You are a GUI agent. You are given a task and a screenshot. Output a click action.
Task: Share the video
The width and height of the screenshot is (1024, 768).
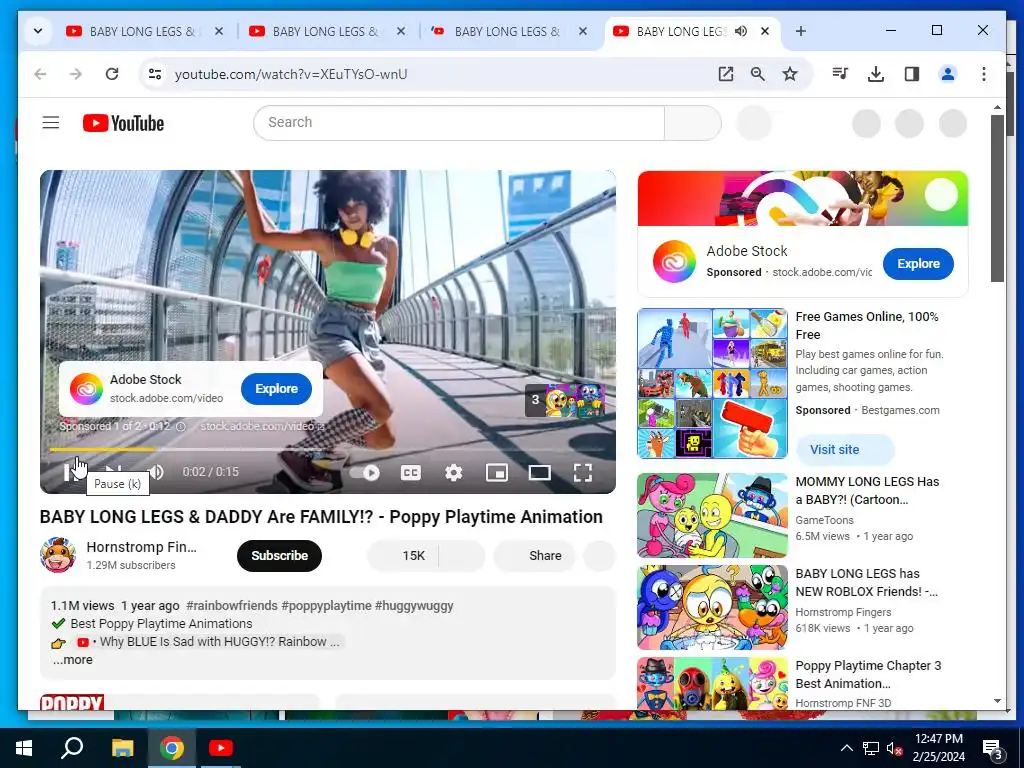(535, 556)
